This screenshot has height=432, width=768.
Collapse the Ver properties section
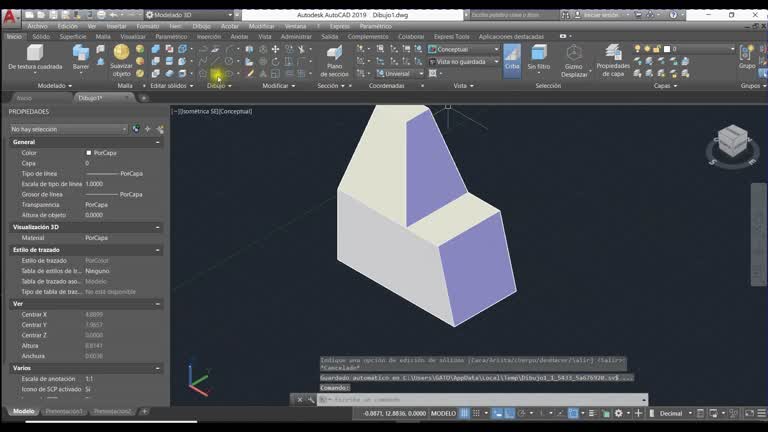coord(157,304)
